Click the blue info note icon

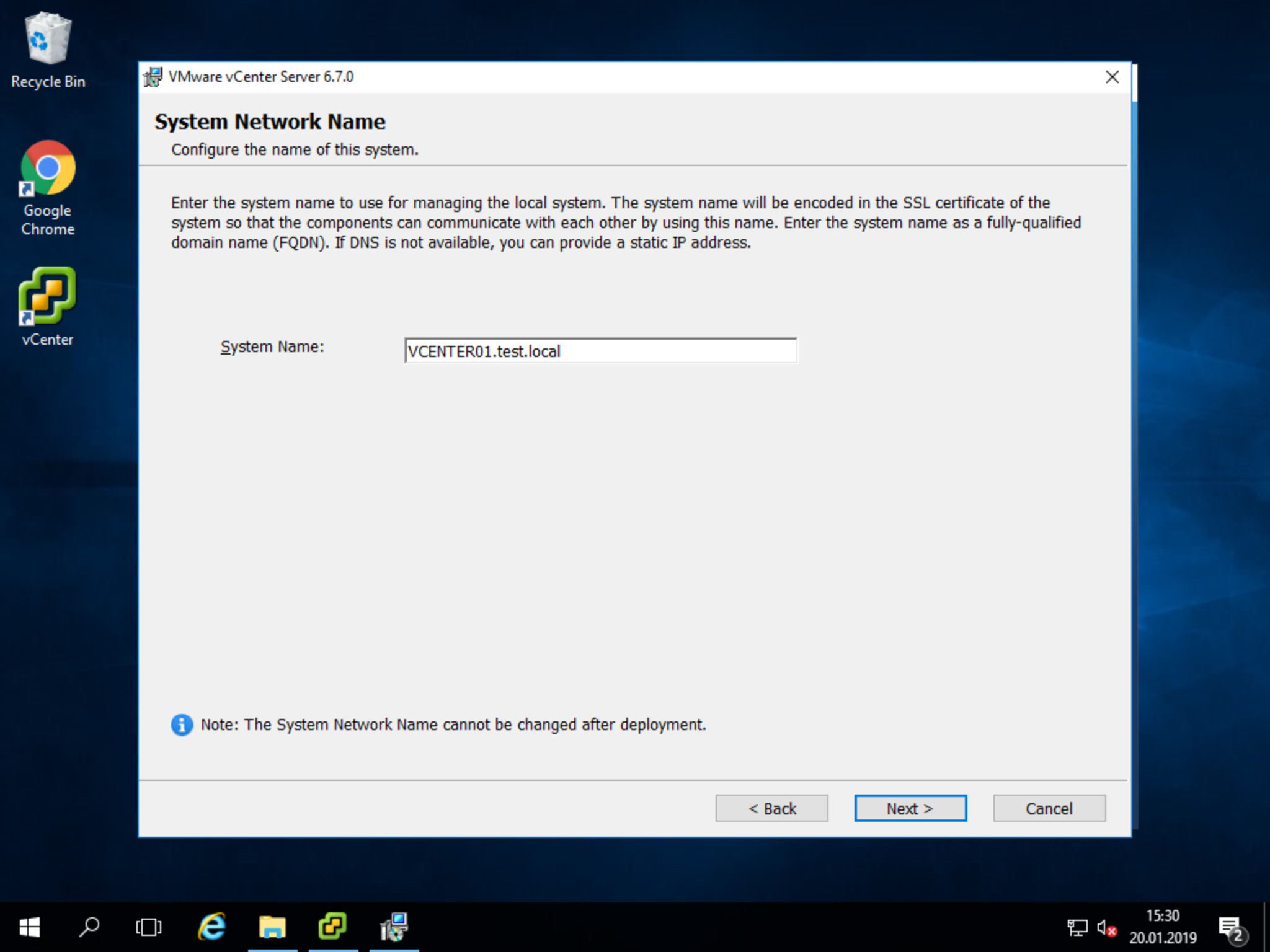(182, 725)
